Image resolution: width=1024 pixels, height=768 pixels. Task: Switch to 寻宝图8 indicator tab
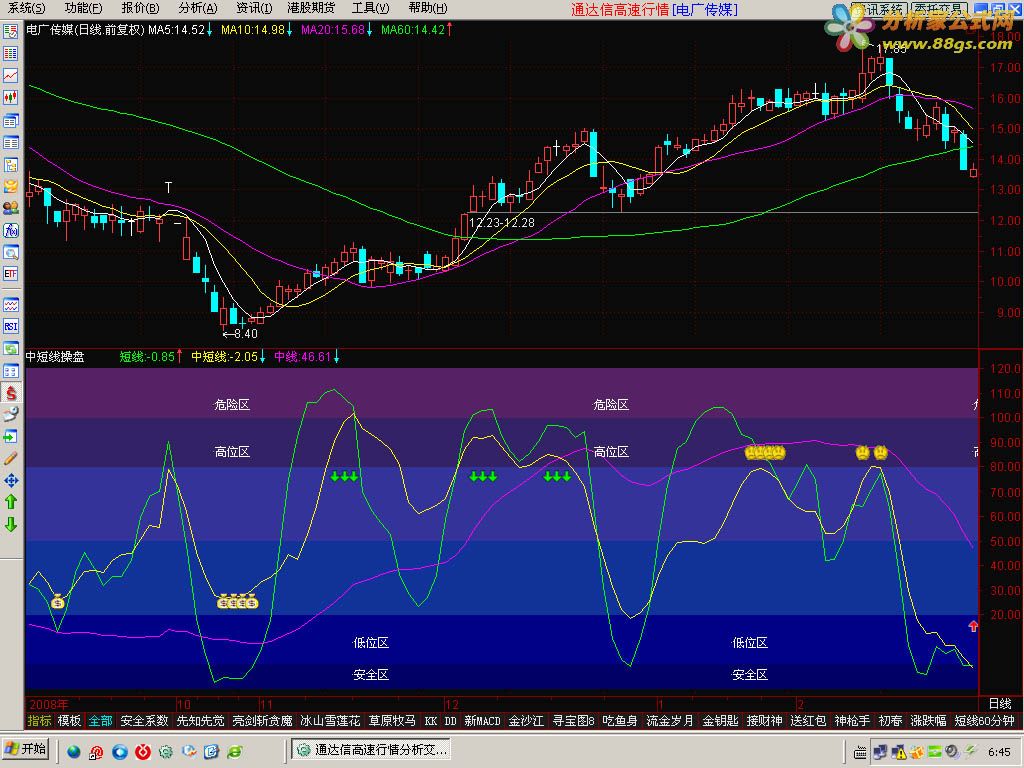coord(573,721)
